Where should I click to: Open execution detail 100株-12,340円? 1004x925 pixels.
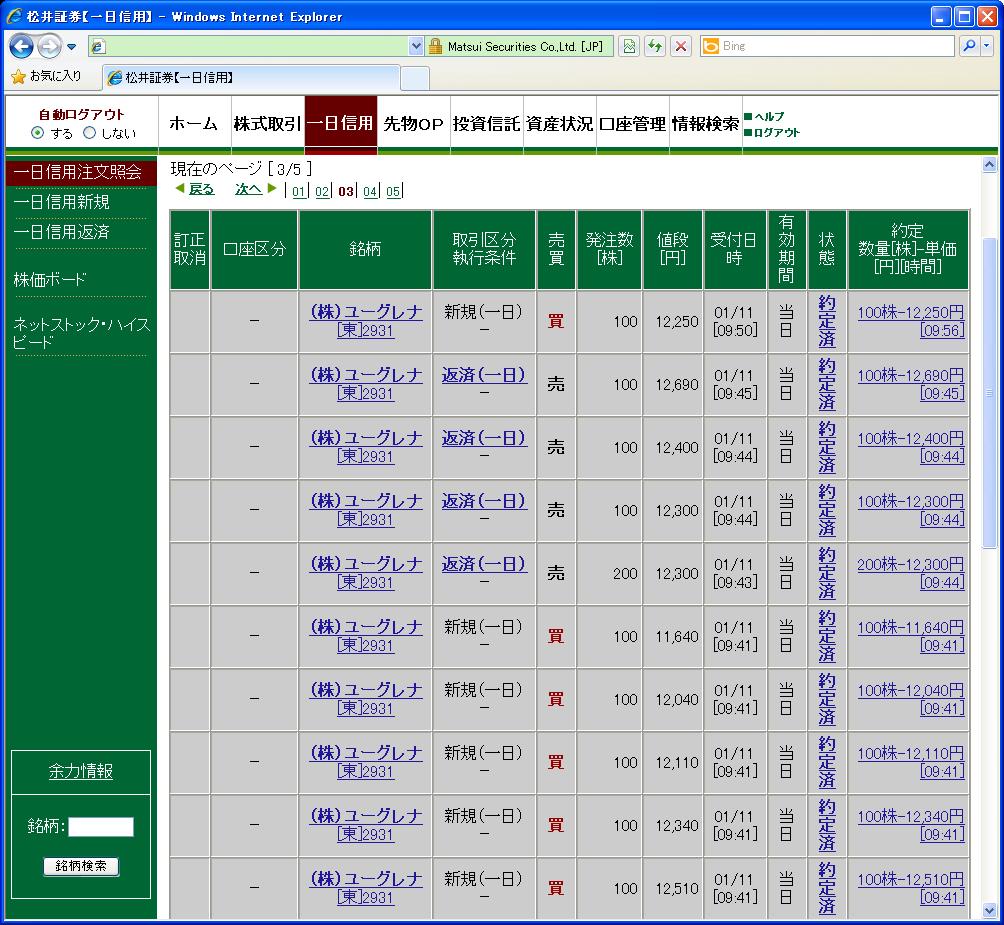click(x=911, y=825)
